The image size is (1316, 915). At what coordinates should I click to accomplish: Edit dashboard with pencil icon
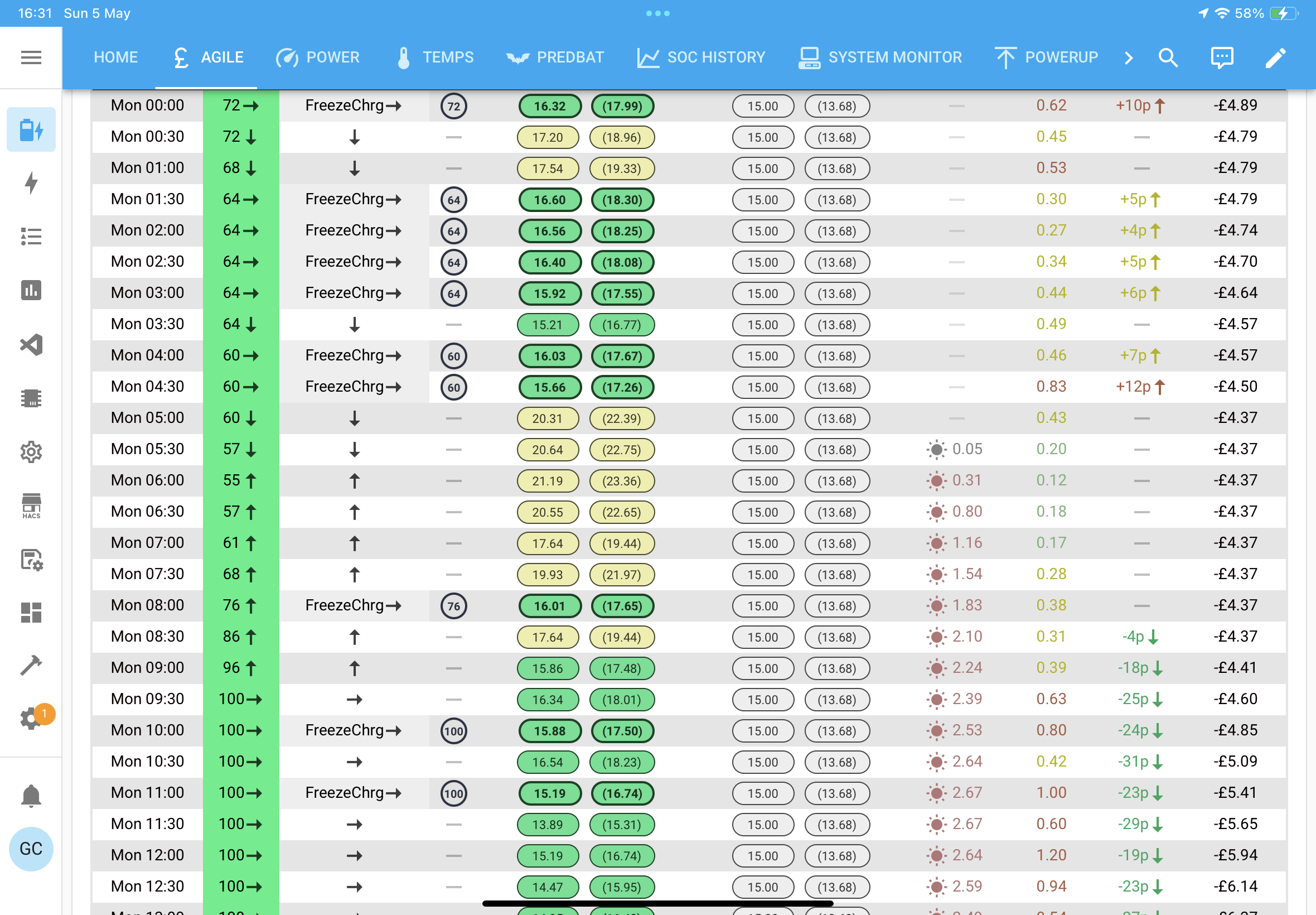[1275, 57]
